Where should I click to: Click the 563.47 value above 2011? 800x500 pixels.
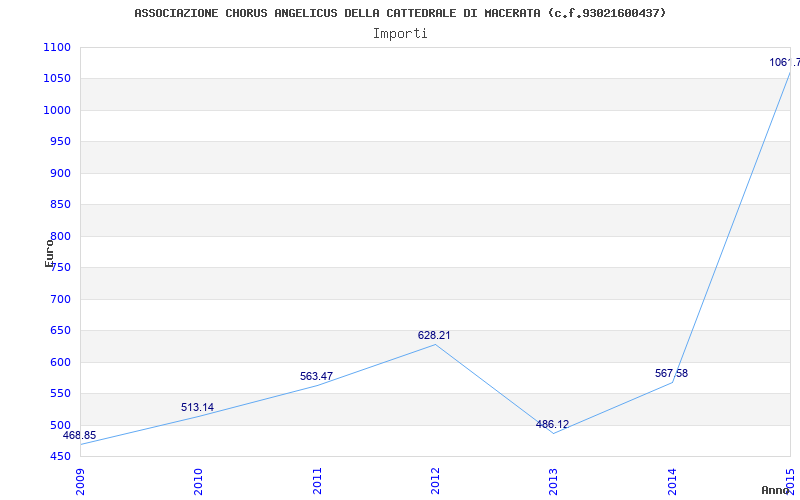tap(316, 377)
